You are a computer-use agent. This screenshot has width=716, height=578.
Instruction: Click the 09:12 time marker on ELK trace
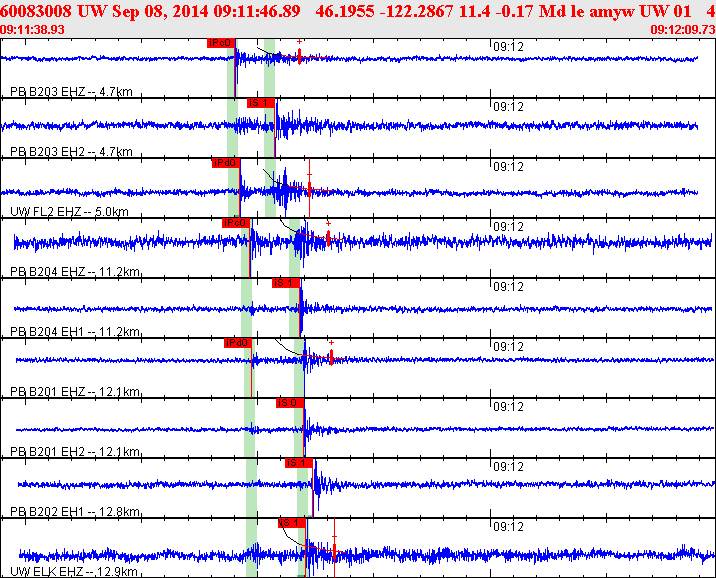(x=509, y=526)
